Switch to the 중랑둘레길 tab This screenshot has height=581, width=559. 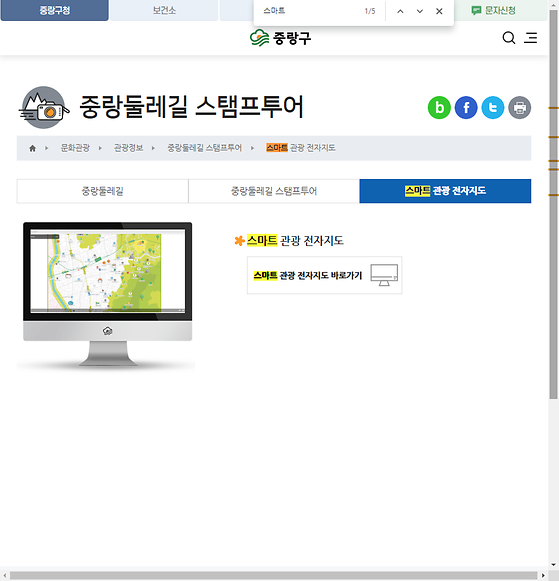[x=103, y=191]
